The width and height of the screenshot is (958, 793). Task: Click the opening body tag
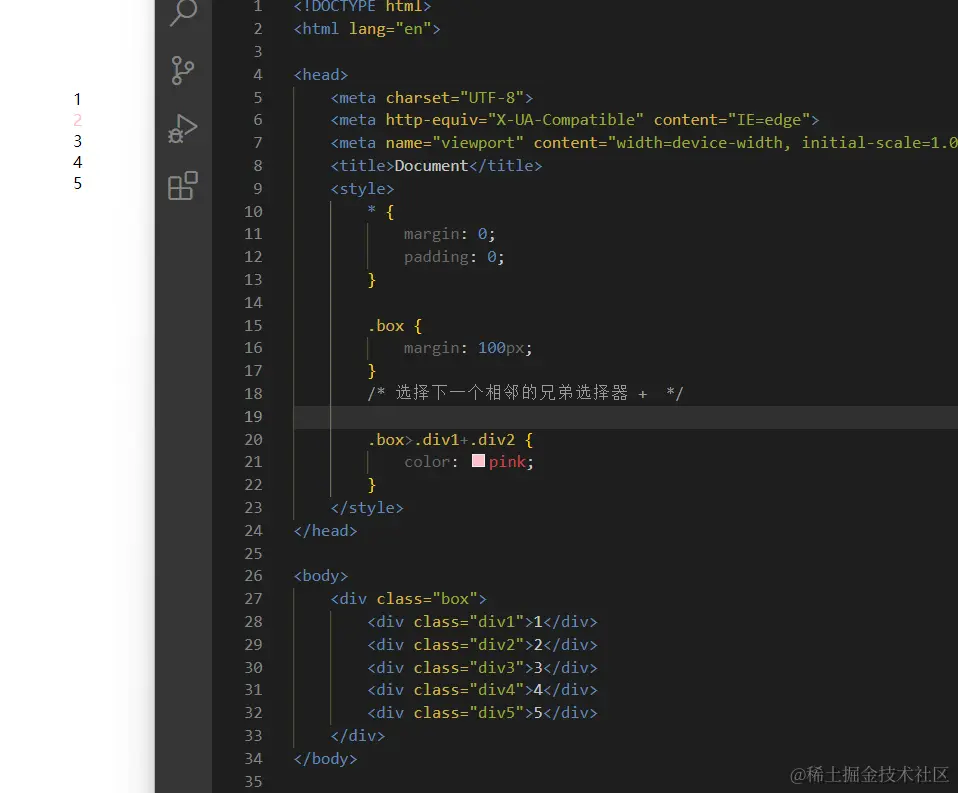(x=321, y=576)
